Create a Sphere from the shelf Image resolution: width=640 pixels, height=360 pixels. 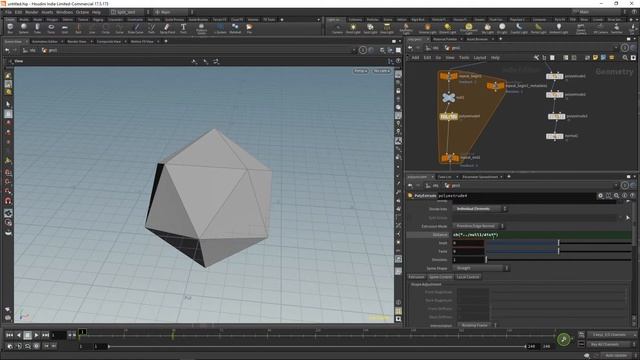tap(24, 28)
